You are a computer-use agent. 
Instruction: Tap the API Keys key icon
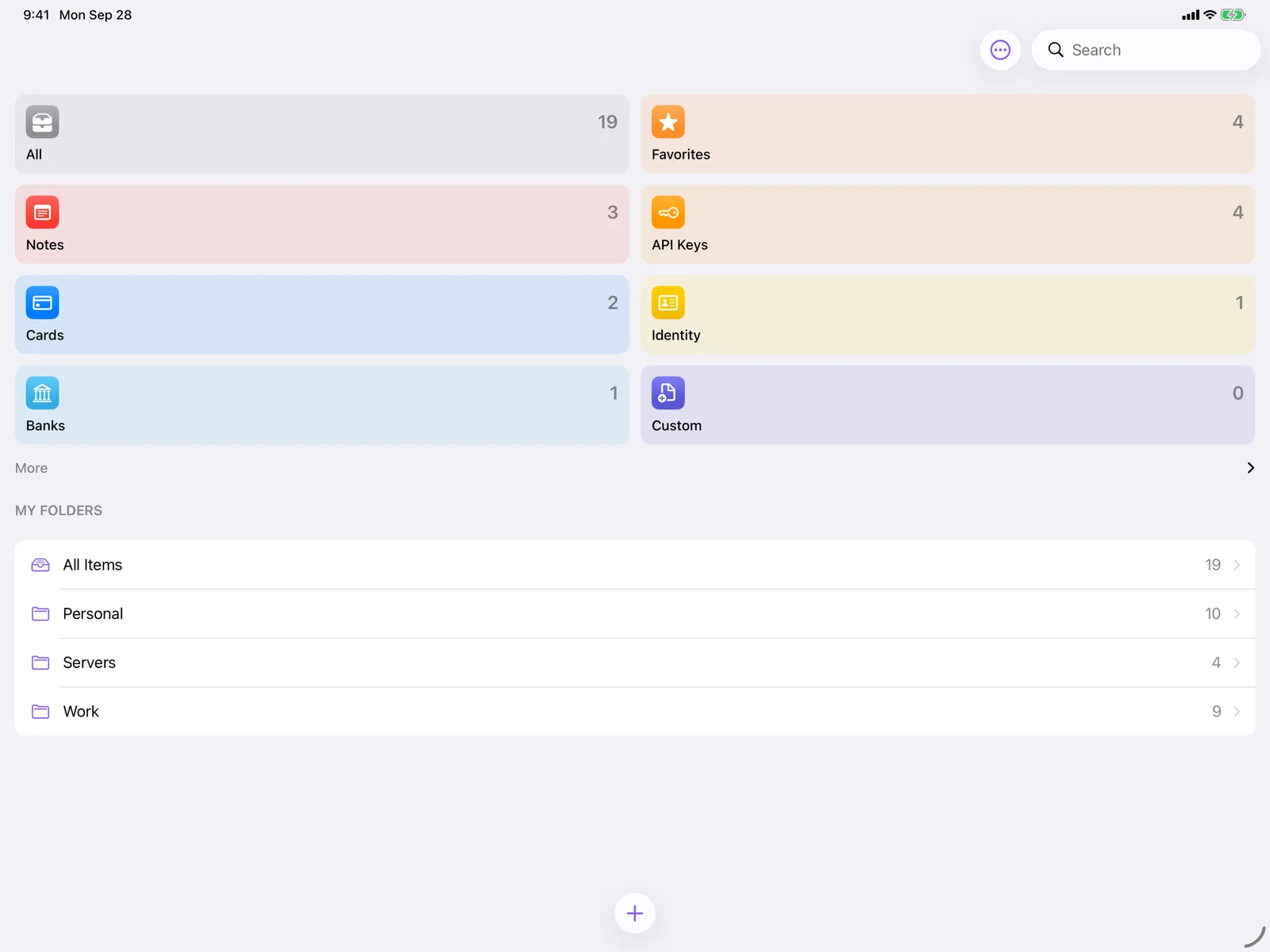pos(668,213)
